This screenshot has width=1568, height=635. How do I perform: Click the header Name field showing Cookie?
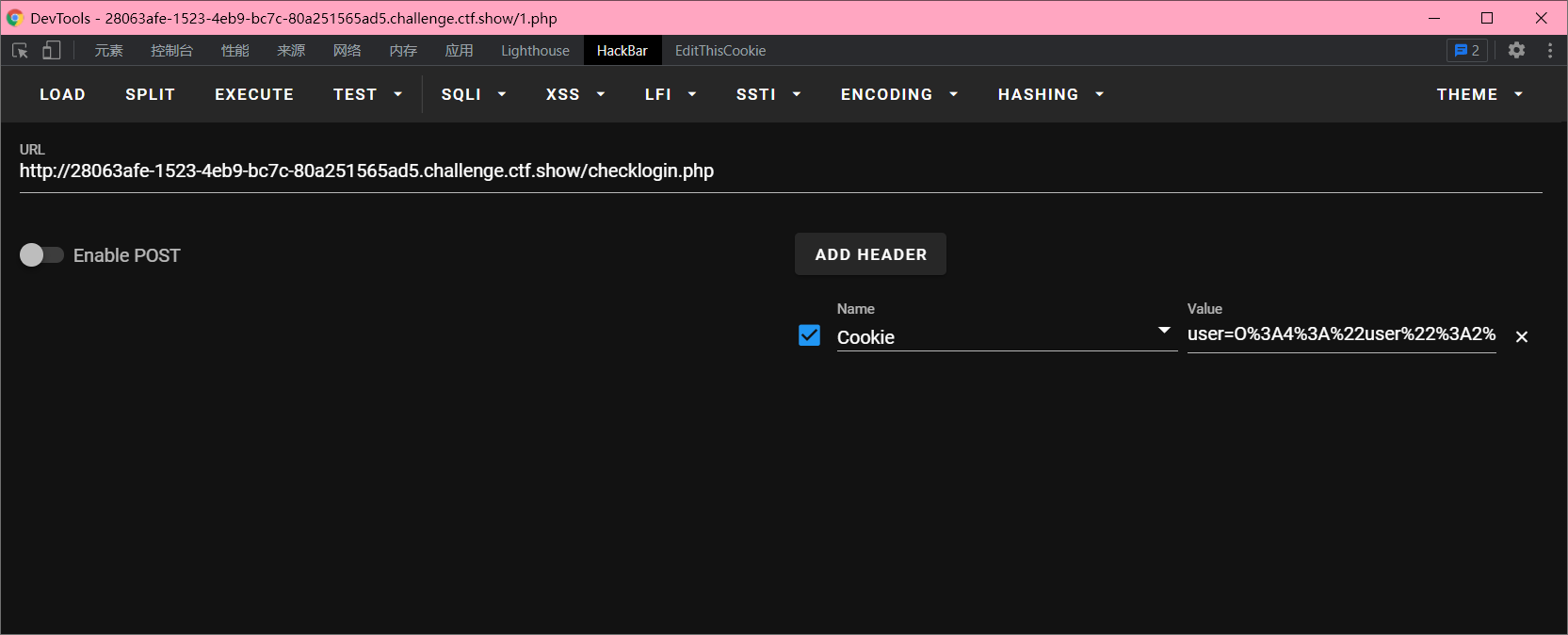(x=1007, y=336)
